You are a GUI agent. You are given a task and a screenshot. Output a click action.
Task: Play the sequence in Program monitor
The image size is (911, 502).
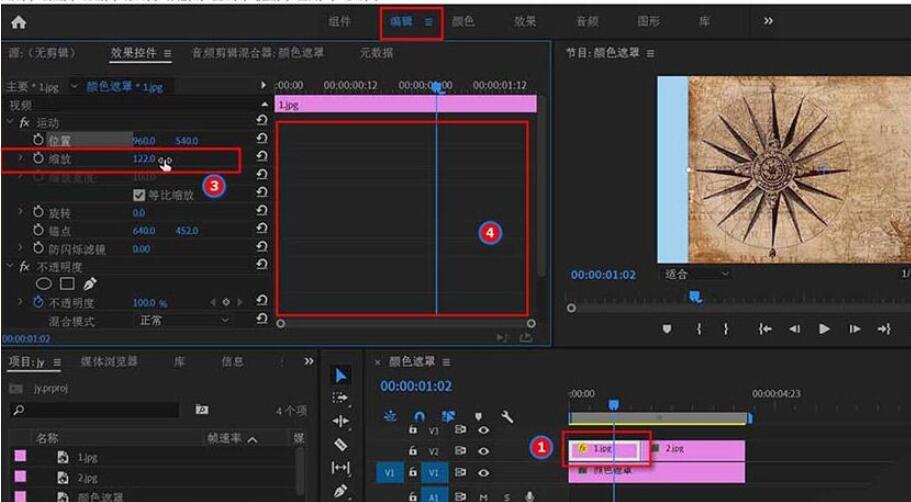[x=824, y=329]
